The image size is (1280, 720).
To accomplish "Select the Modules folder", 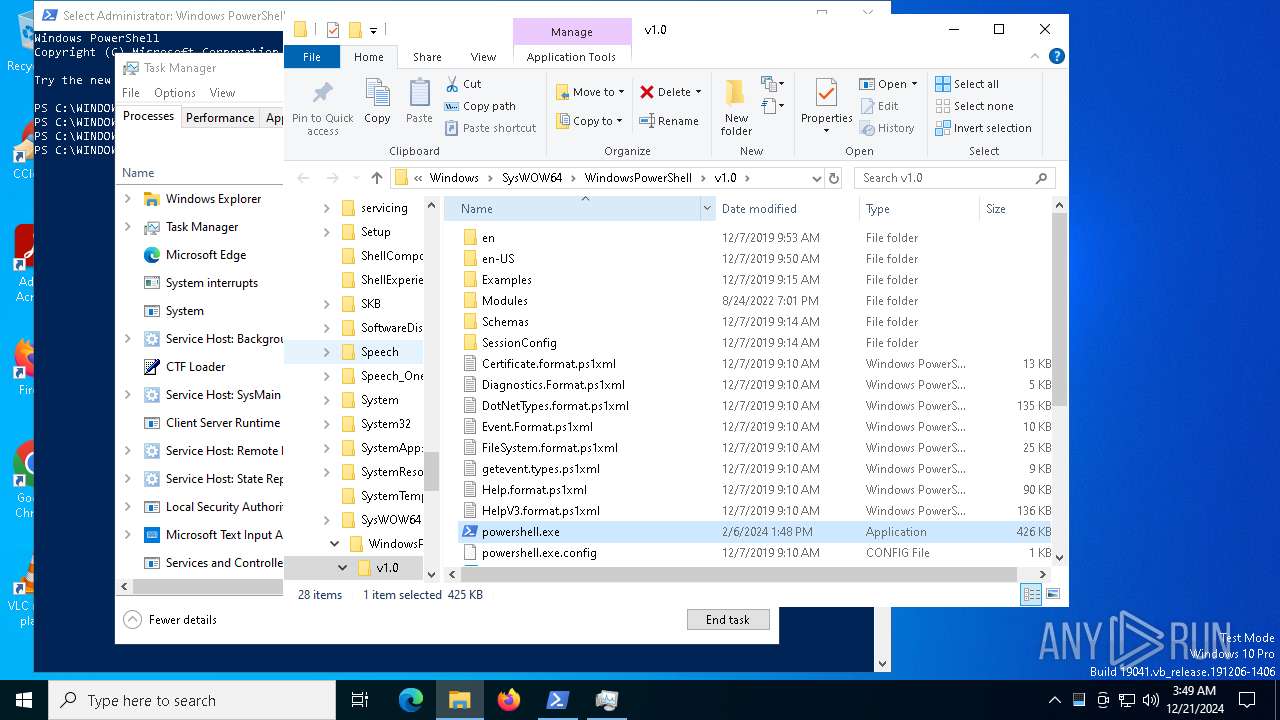I will (504, 301).
